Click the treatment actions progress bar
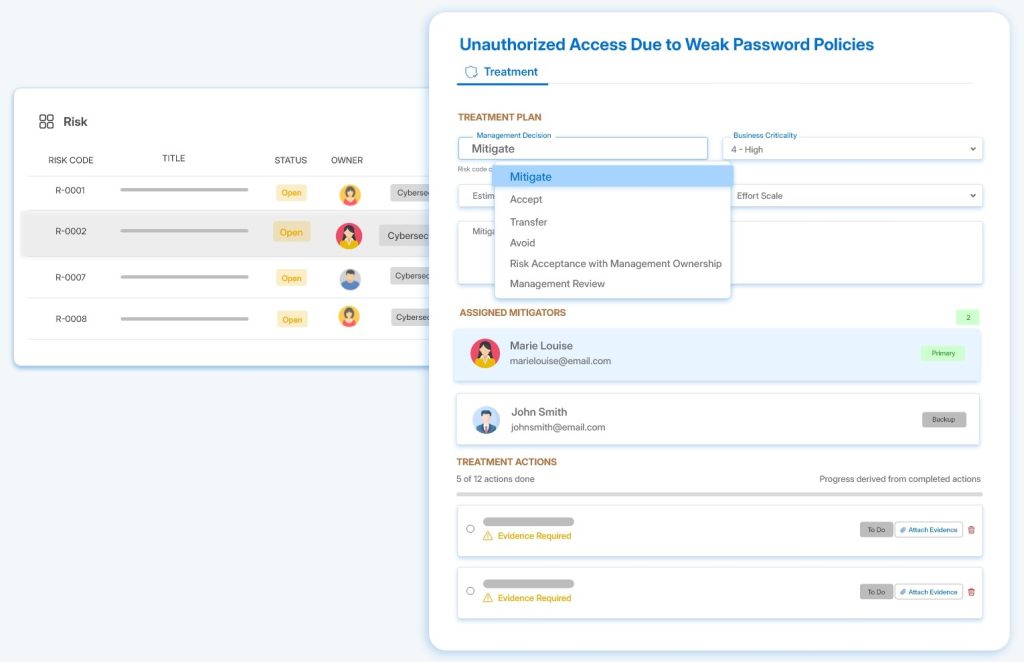1024x662 pixels. tap(719, 494)
